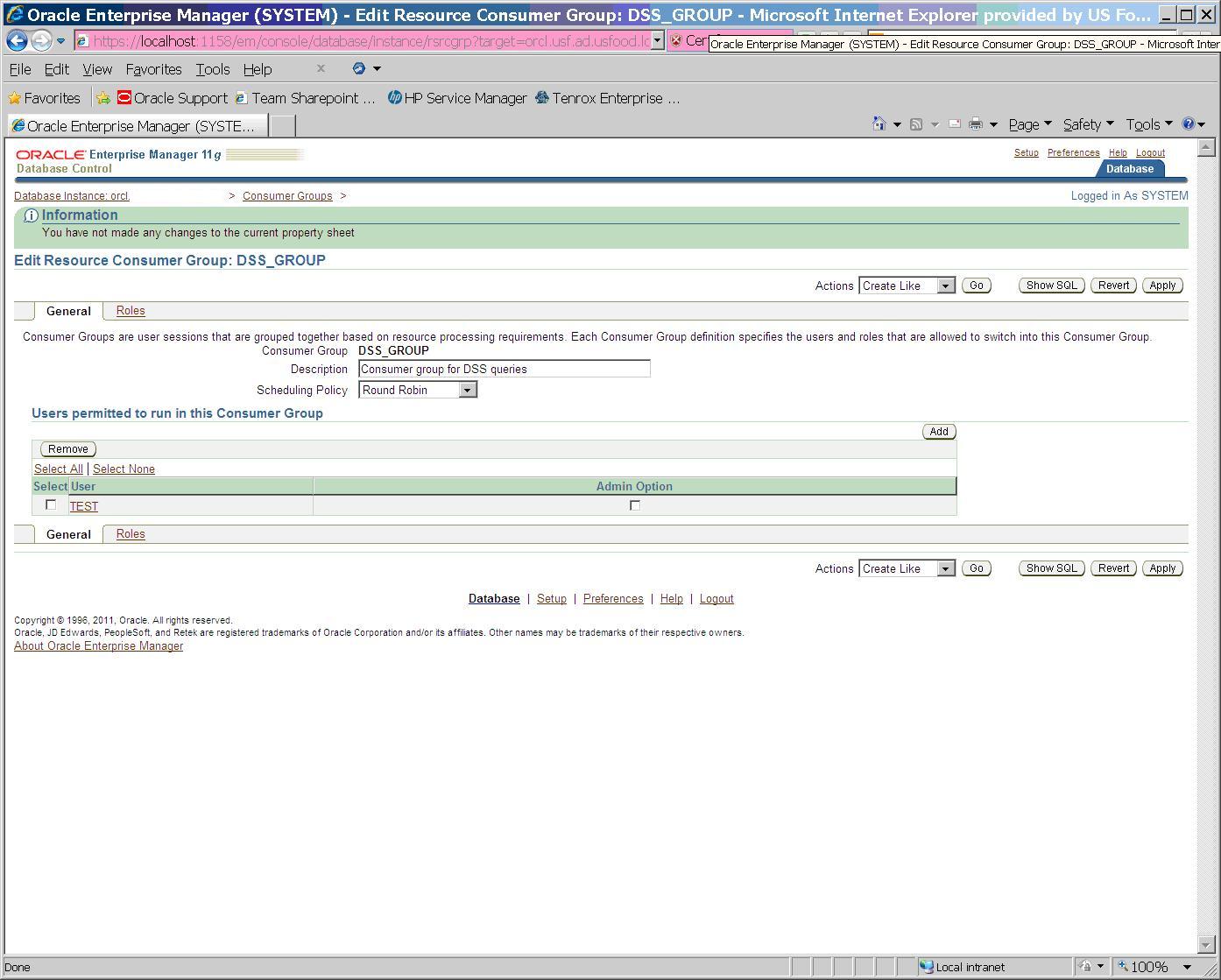This screenshot has height=980, width=1221.
Task: Expand the Home button options arrow
Action: (x=897, y=124)
